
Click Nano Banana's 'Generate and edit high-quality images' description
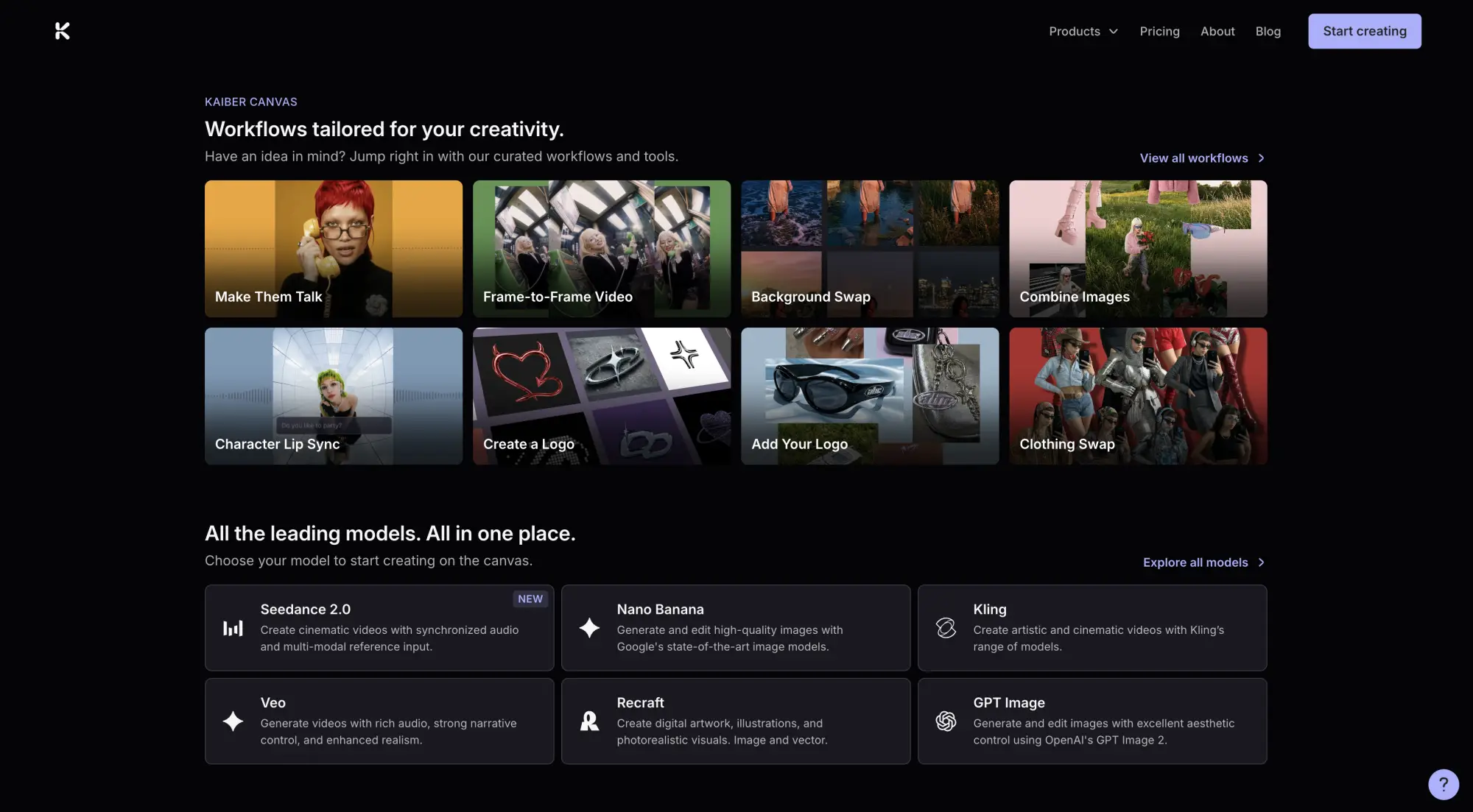729,638
